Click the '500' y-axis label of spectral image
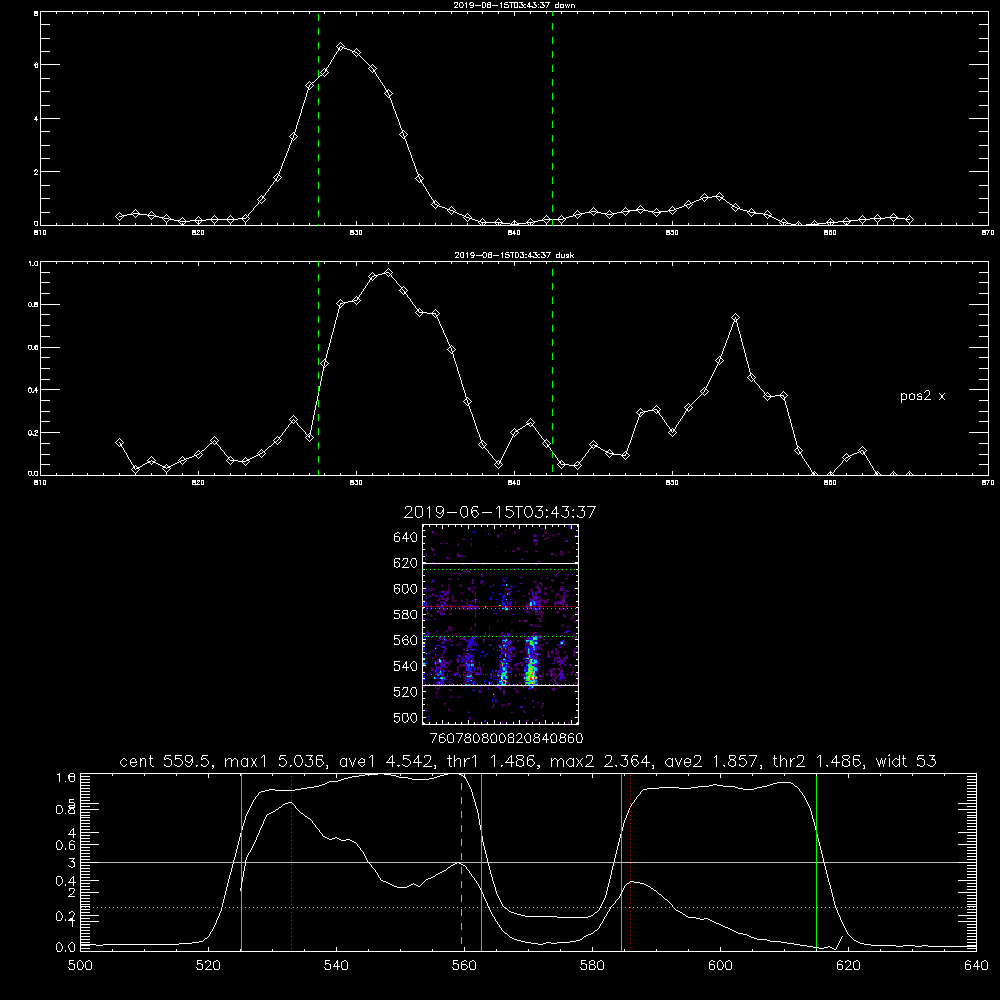Screen dimensions: 1000x1000 (x=406, y=717)
